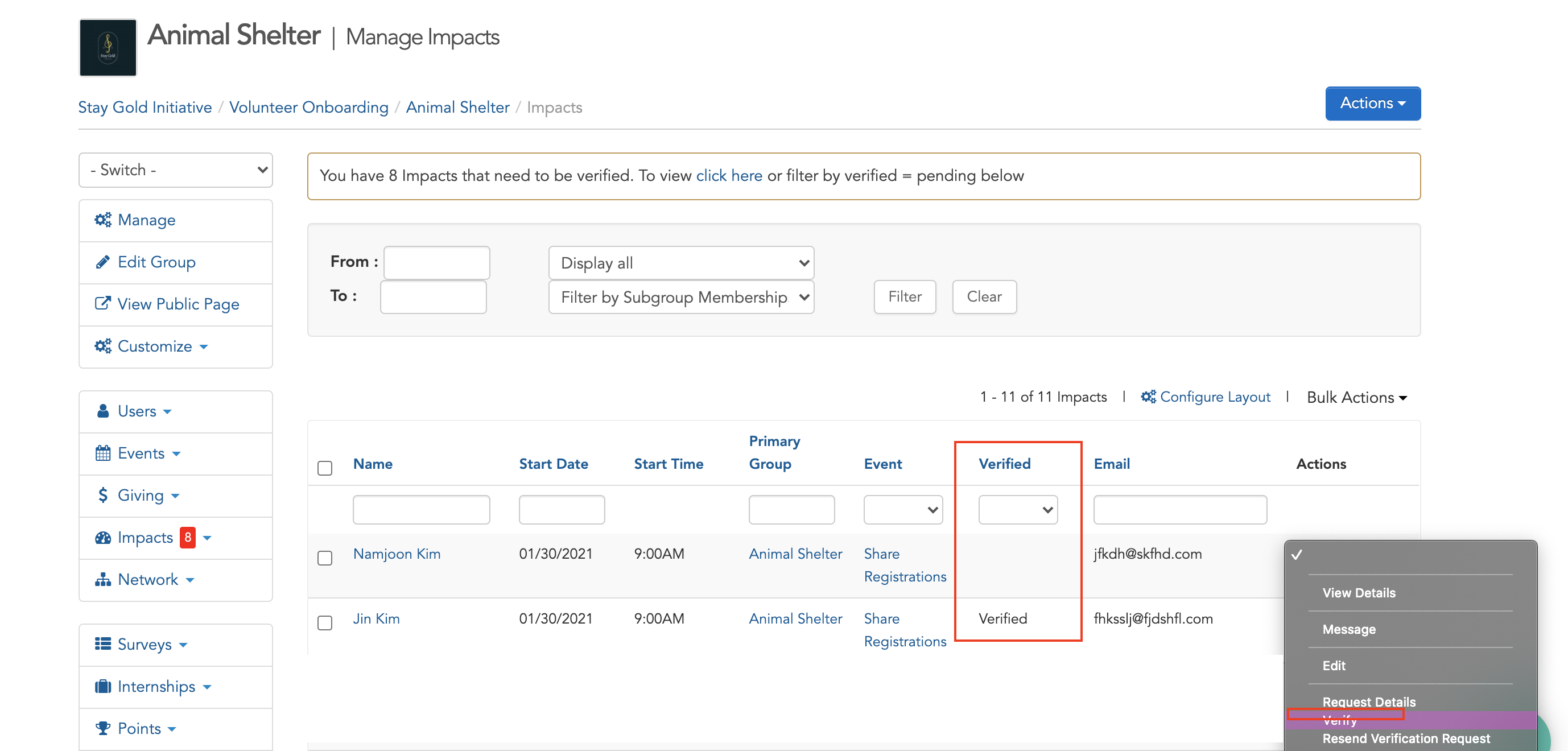This screenshot has height=751, width=1568.
Task: Open Stay Gold Initiative breadcrumb link
Action: [x=145, y=107]
